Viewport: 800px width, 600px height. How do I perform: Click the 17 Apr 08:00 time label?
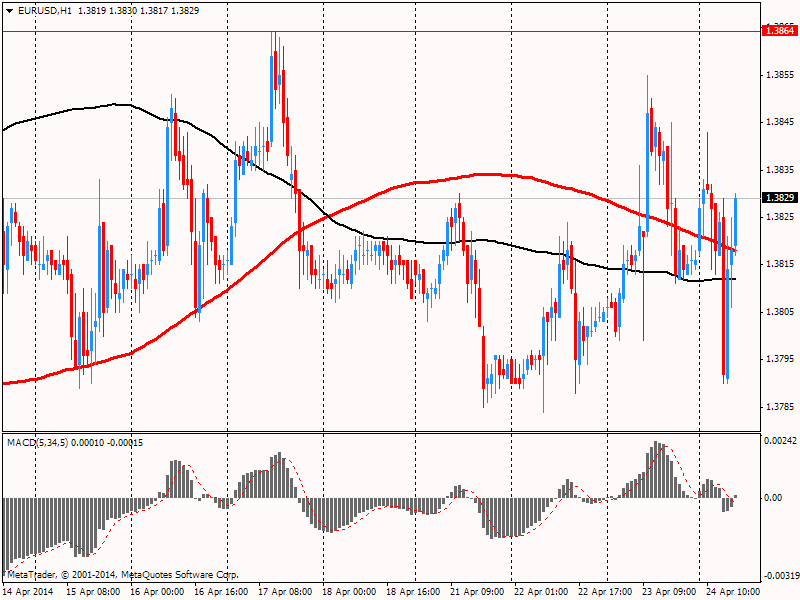[285, 592]
